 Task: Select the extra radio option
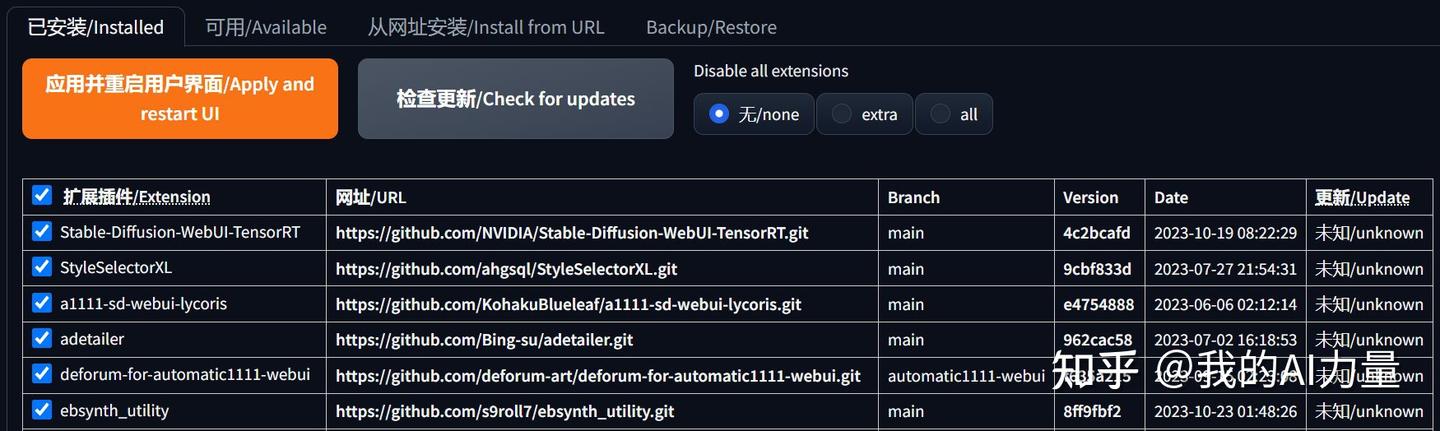pos(842,114)
